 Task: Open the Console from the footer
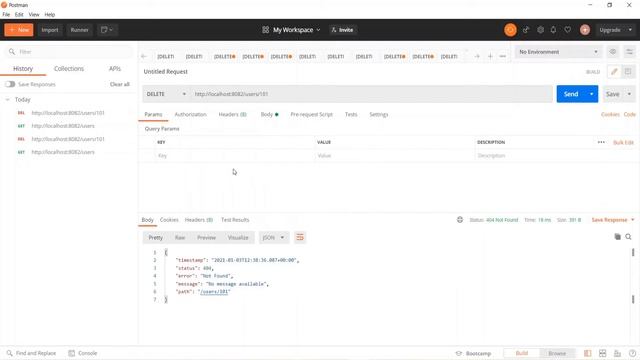coord(83,353)
